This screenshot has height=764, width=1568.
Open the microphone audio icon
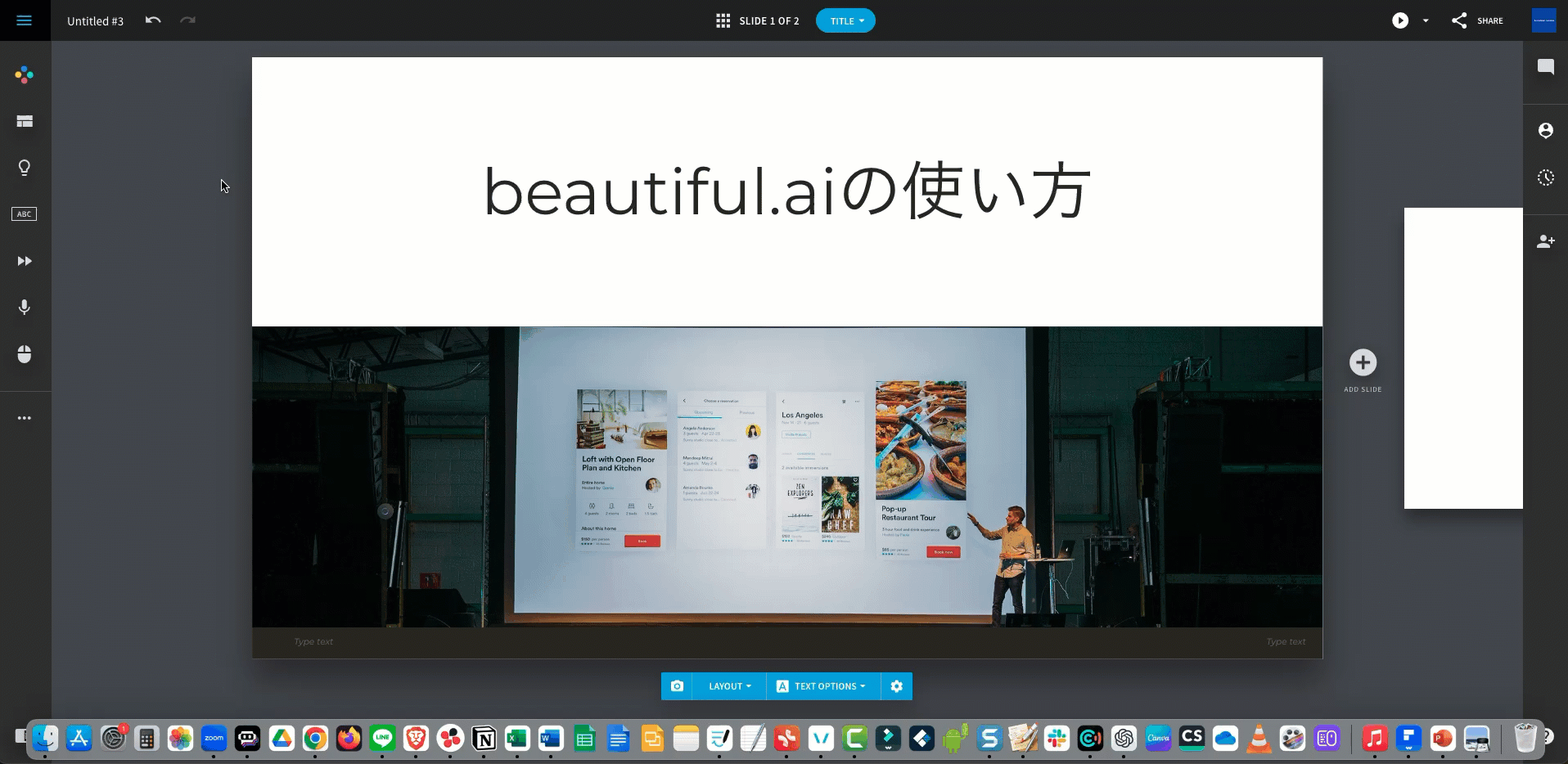[x=25, y=307]
